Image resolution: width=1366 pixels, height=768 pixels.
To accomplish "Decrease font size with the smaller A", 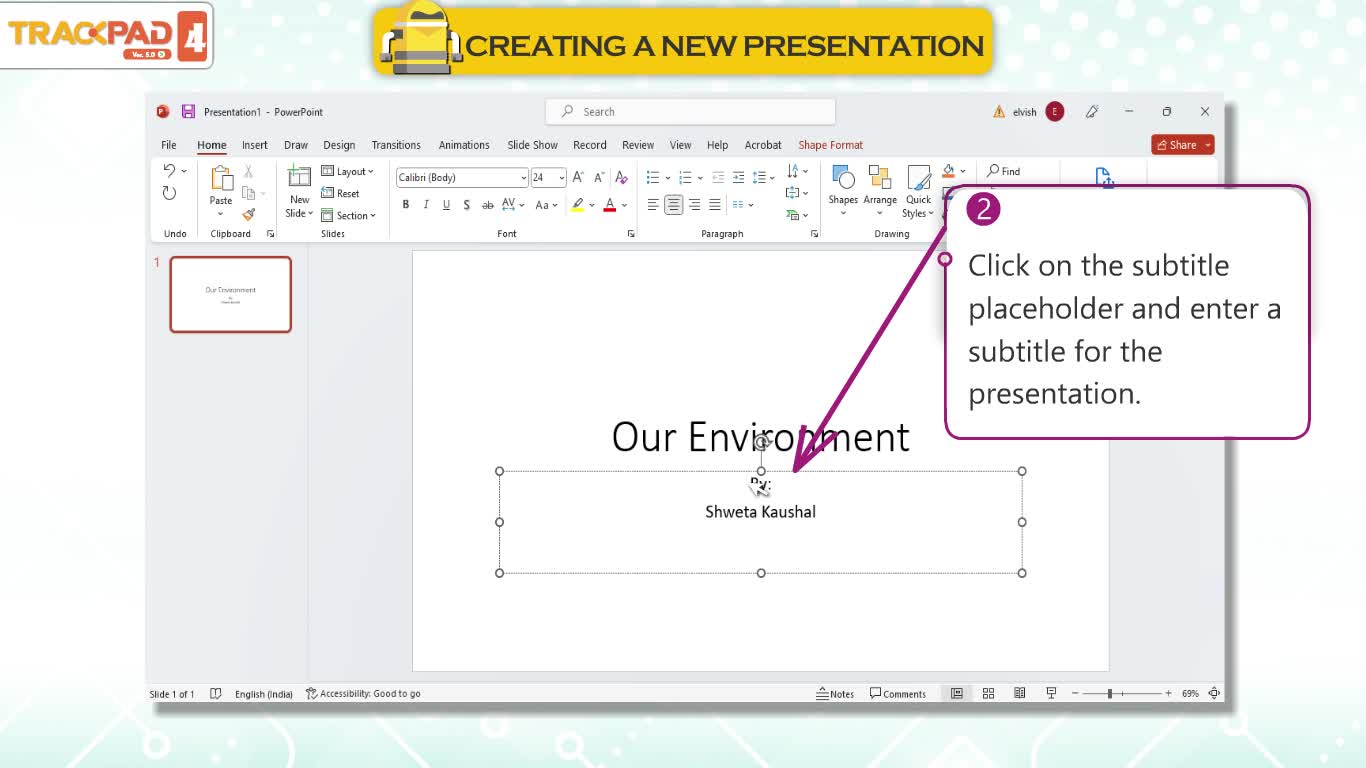I will coord(599,177).
